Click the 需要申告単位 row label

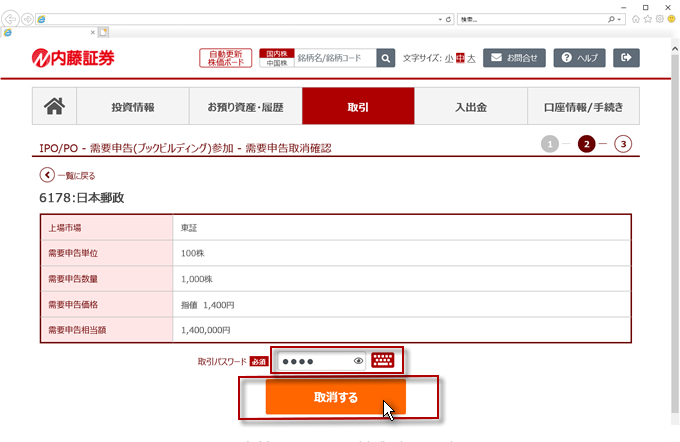coord(73,253)
